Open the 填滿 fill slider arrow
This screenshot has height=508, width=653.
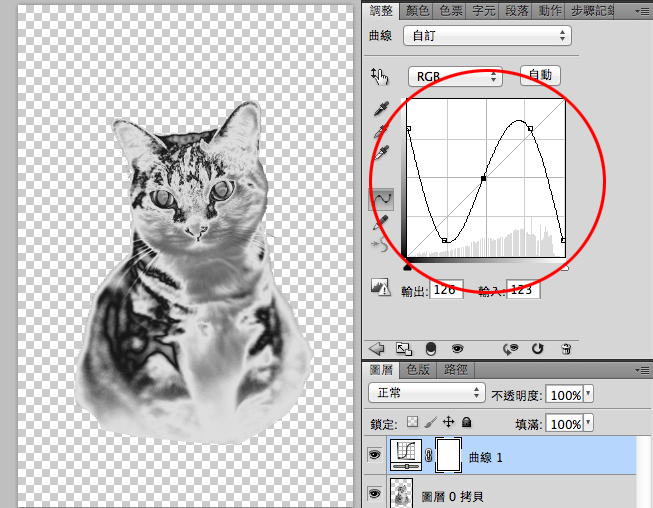pos(588,423)
